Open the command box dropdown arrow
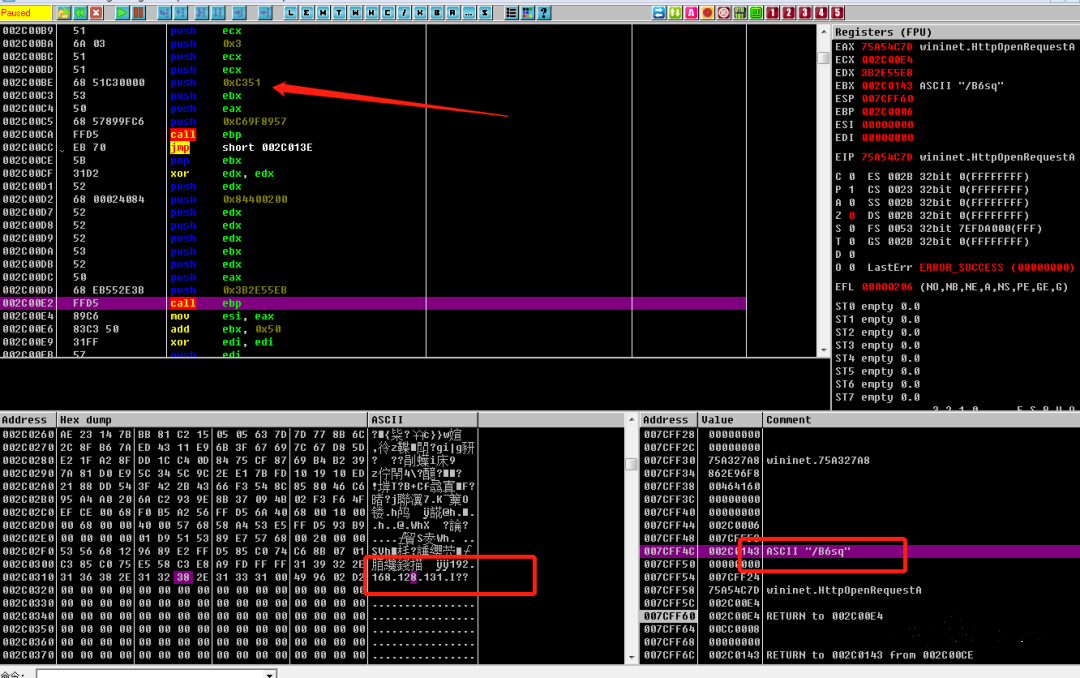This screenshot has width=1080, height=678. point(270,674)
